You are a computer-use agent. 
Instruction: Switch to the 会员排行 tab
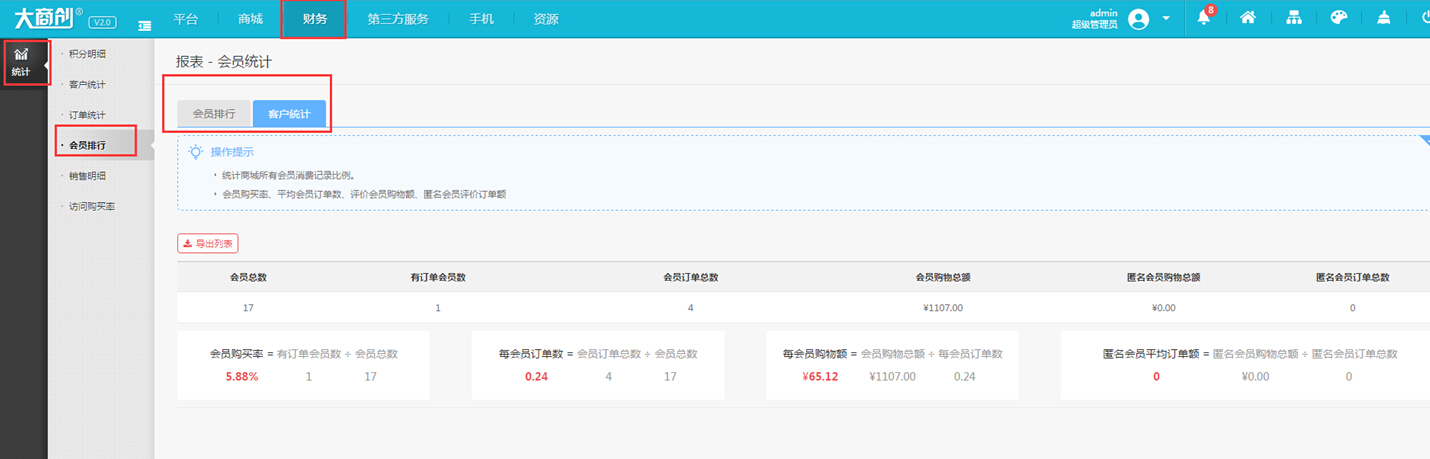(214, 114)
